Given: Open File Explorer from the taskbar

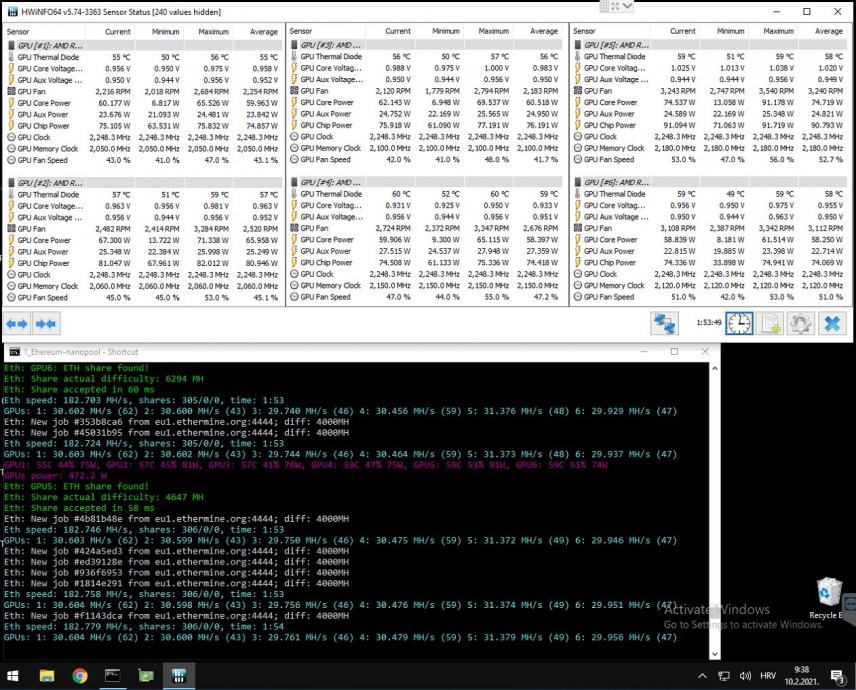Looking at the screenshot, I should click(x=47, y=676).
